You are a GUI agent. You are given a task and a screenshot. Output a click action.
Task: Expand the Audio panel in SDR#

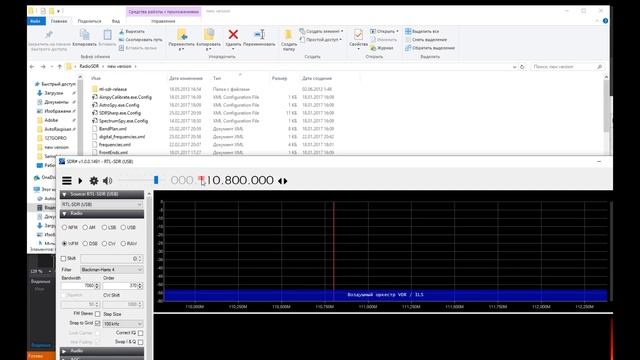102,351
